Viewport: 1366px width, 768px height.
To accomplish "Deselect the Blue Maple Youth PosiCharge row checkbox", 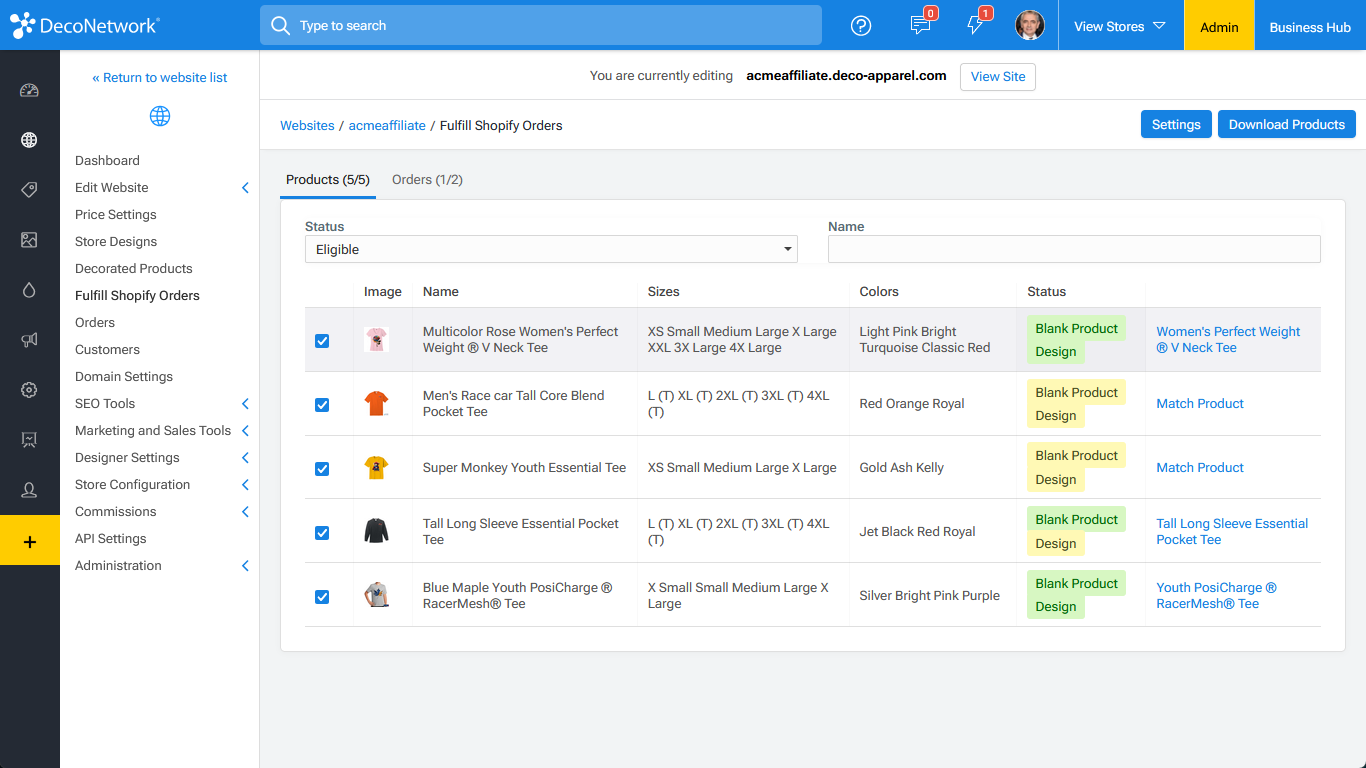I will (322, 597).
